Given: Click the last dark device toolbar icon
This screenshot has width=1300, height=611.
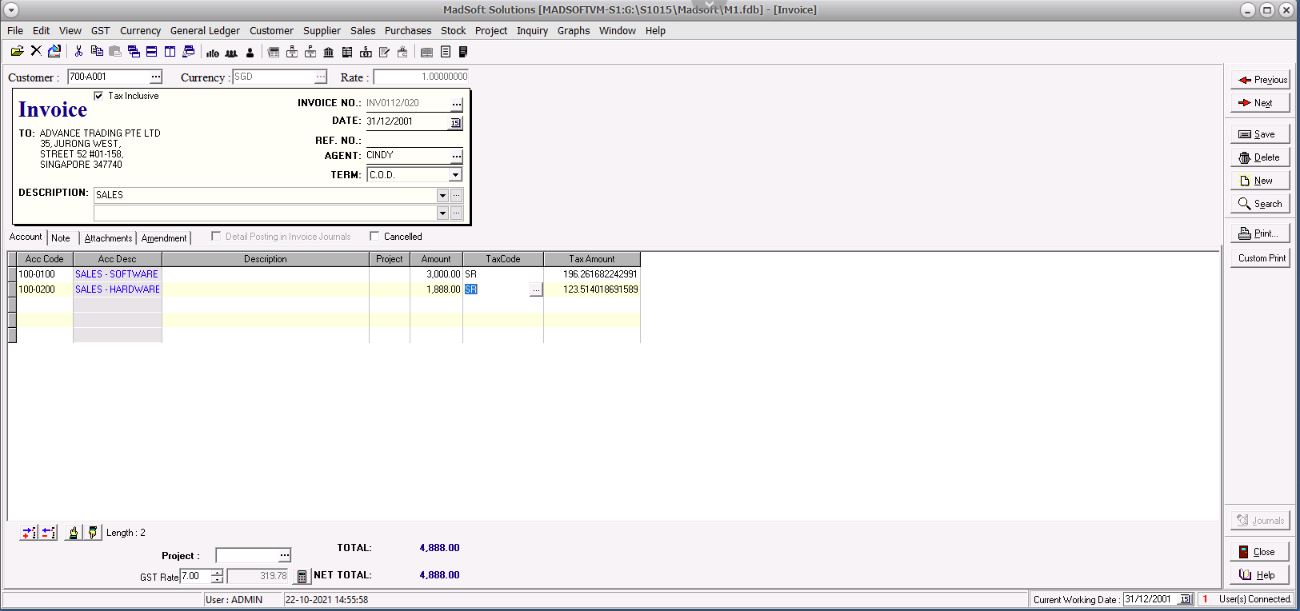Looking at the screenshot, I should click(463, 50).
